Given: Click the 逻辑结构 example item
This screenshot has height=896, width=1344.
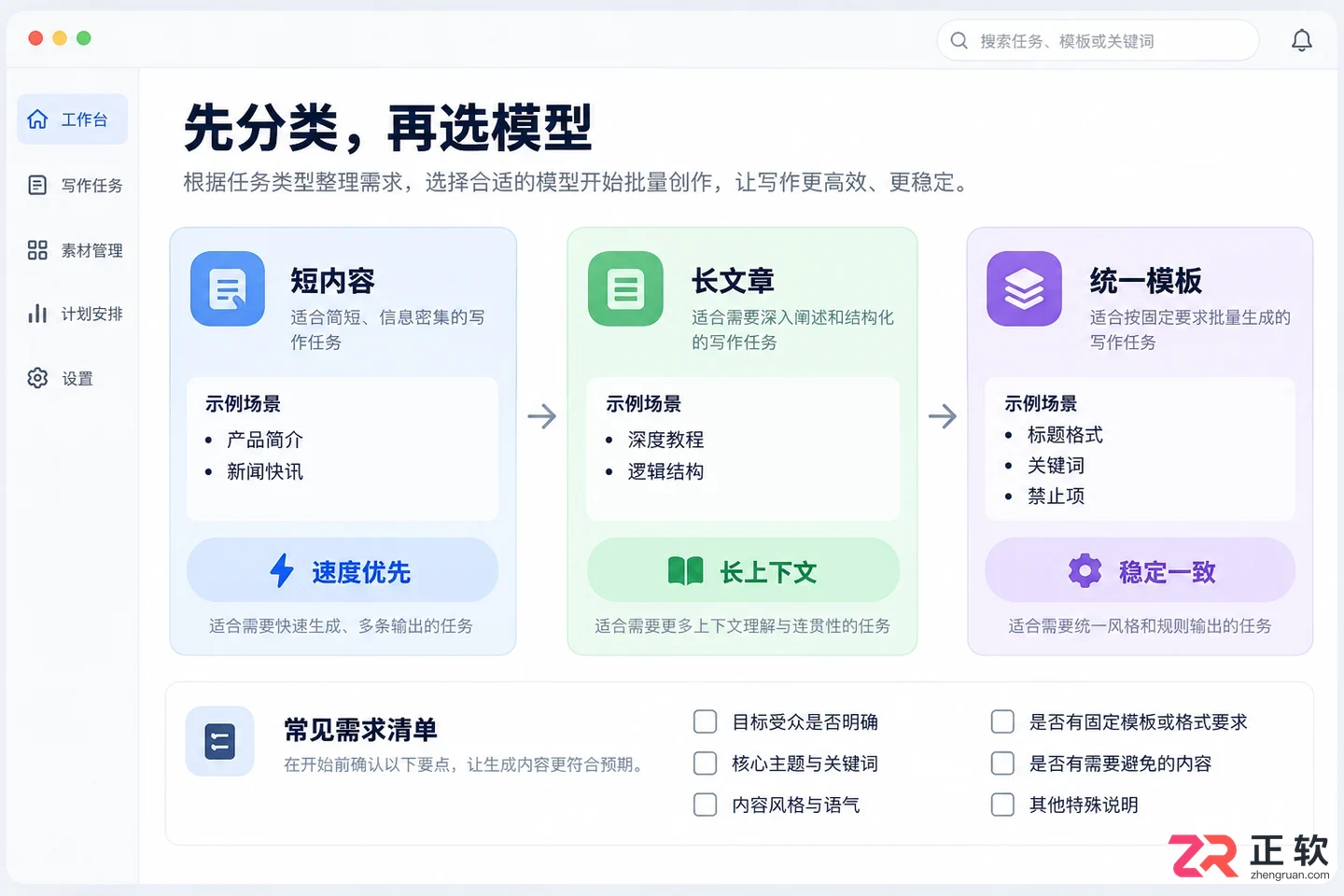Looking at the screenshot, I should 665,471.
